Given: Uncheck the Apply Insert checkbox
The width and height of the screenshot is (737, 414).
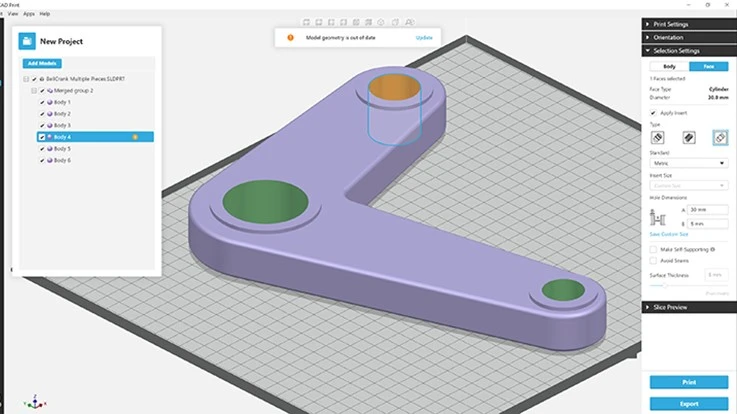Looking at the screenshot, I should pyautogui.click(x=652, y=113).
